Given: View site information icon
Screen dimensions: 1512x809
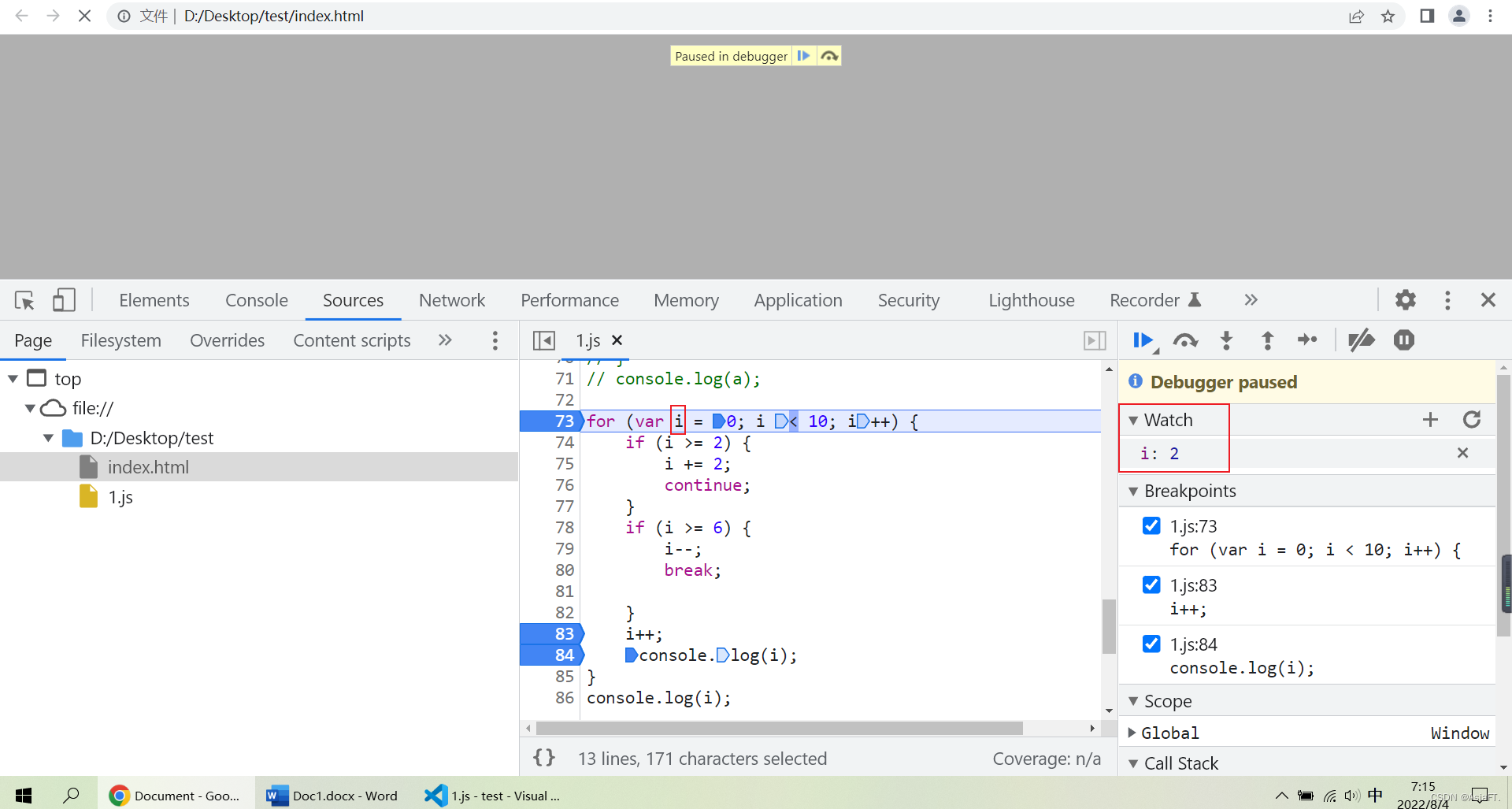Looking at the screenshot, I should tap(124, 16).
